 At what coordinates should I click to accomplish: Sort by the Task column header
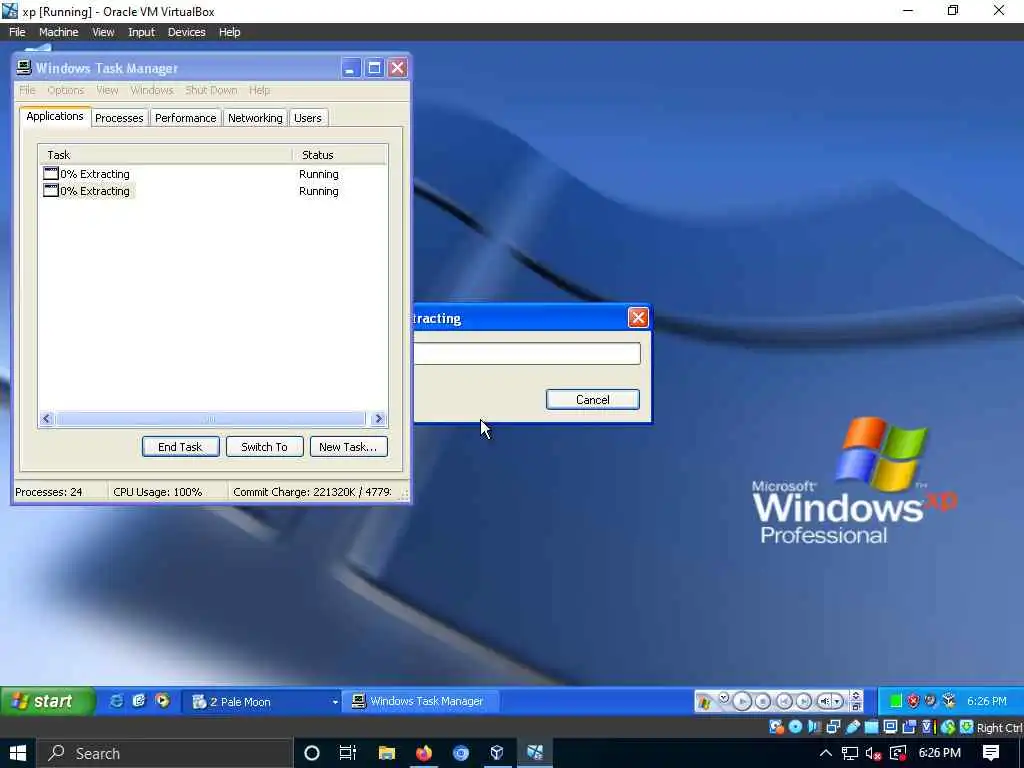coord(165,155)
